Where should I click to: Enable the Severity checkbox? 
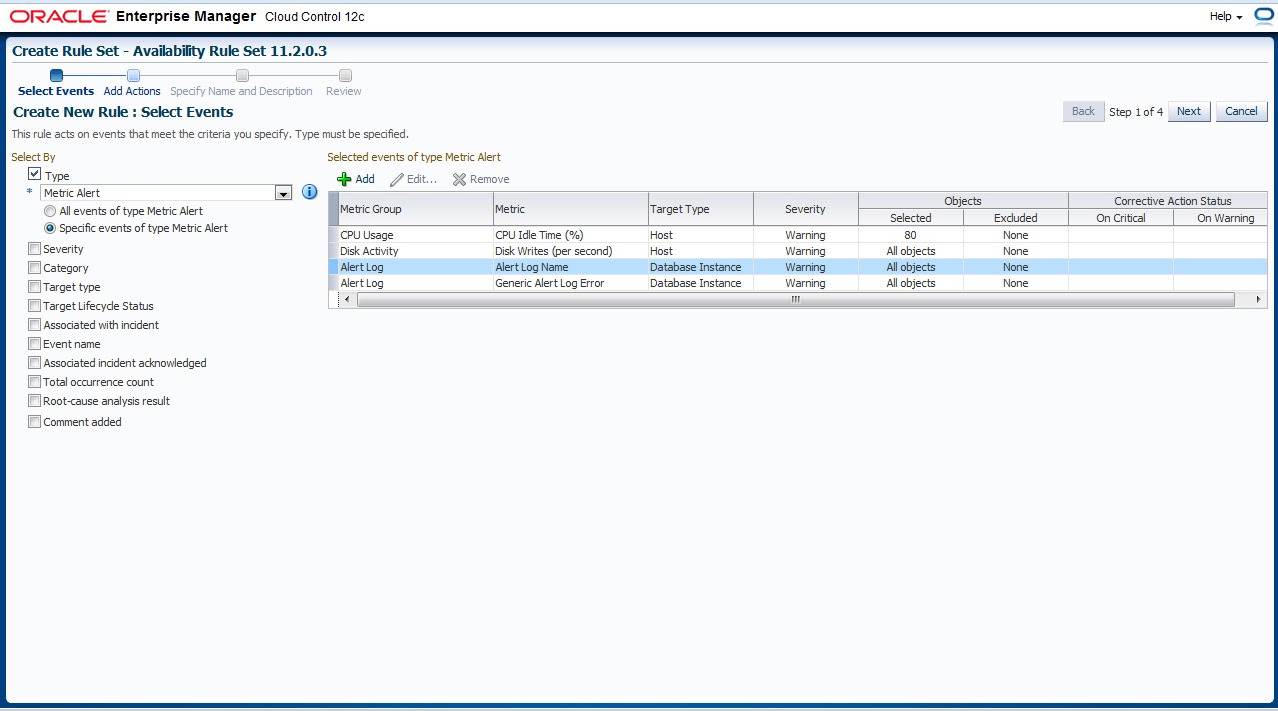(x=35, y=249)
